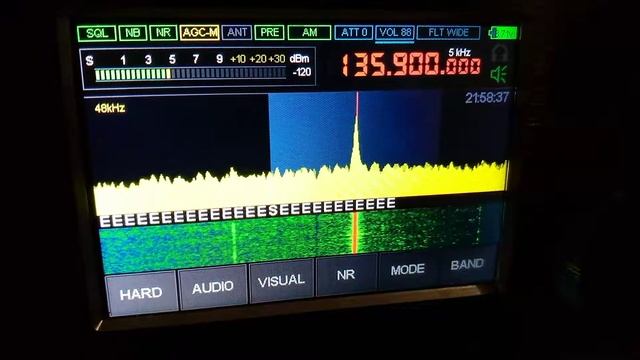Select the ATT 0 attenuator setting

click(354, 33)
